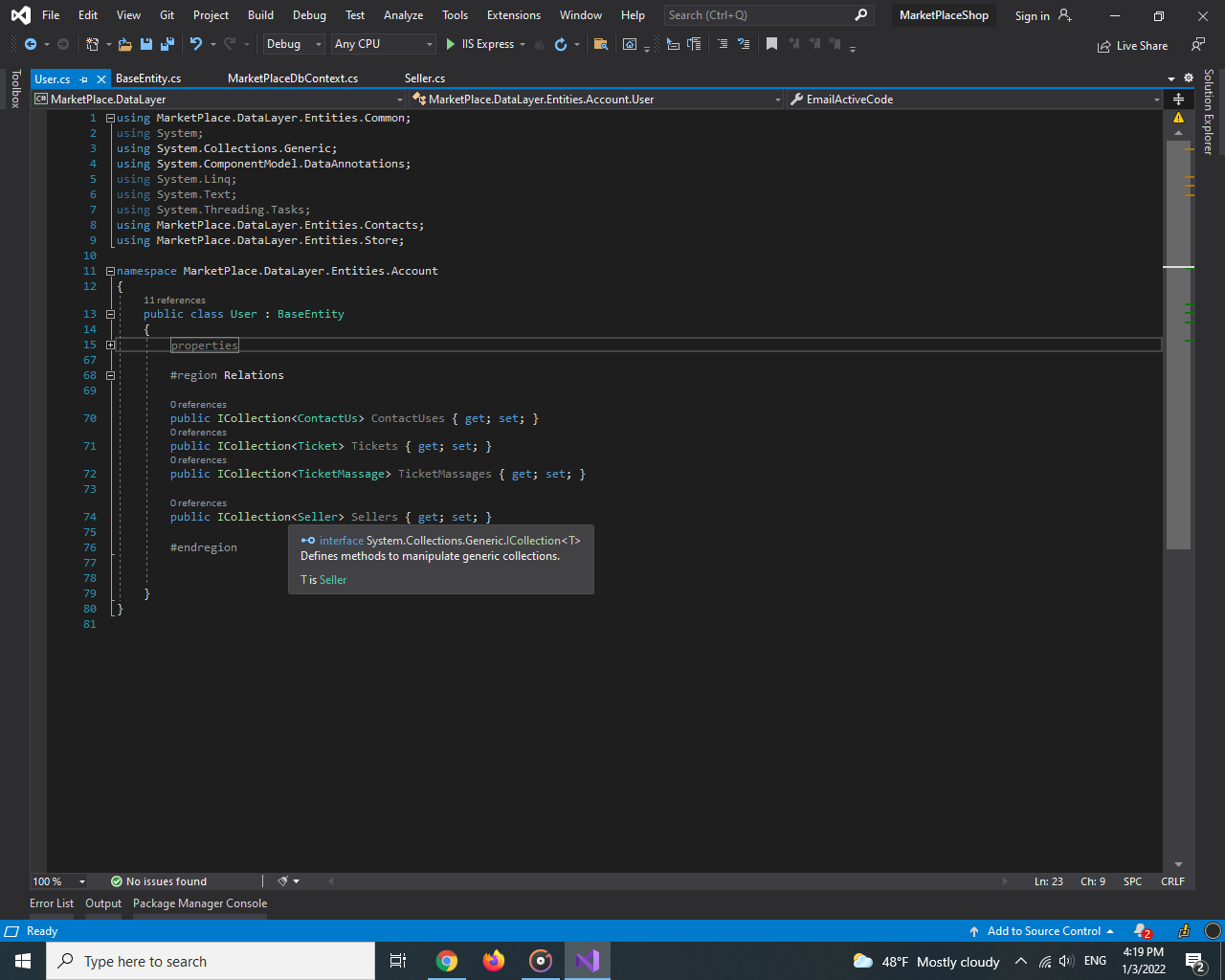Open the open-documents list dropdown arrow
The image size is (1225, 980).
[1171, 78]
